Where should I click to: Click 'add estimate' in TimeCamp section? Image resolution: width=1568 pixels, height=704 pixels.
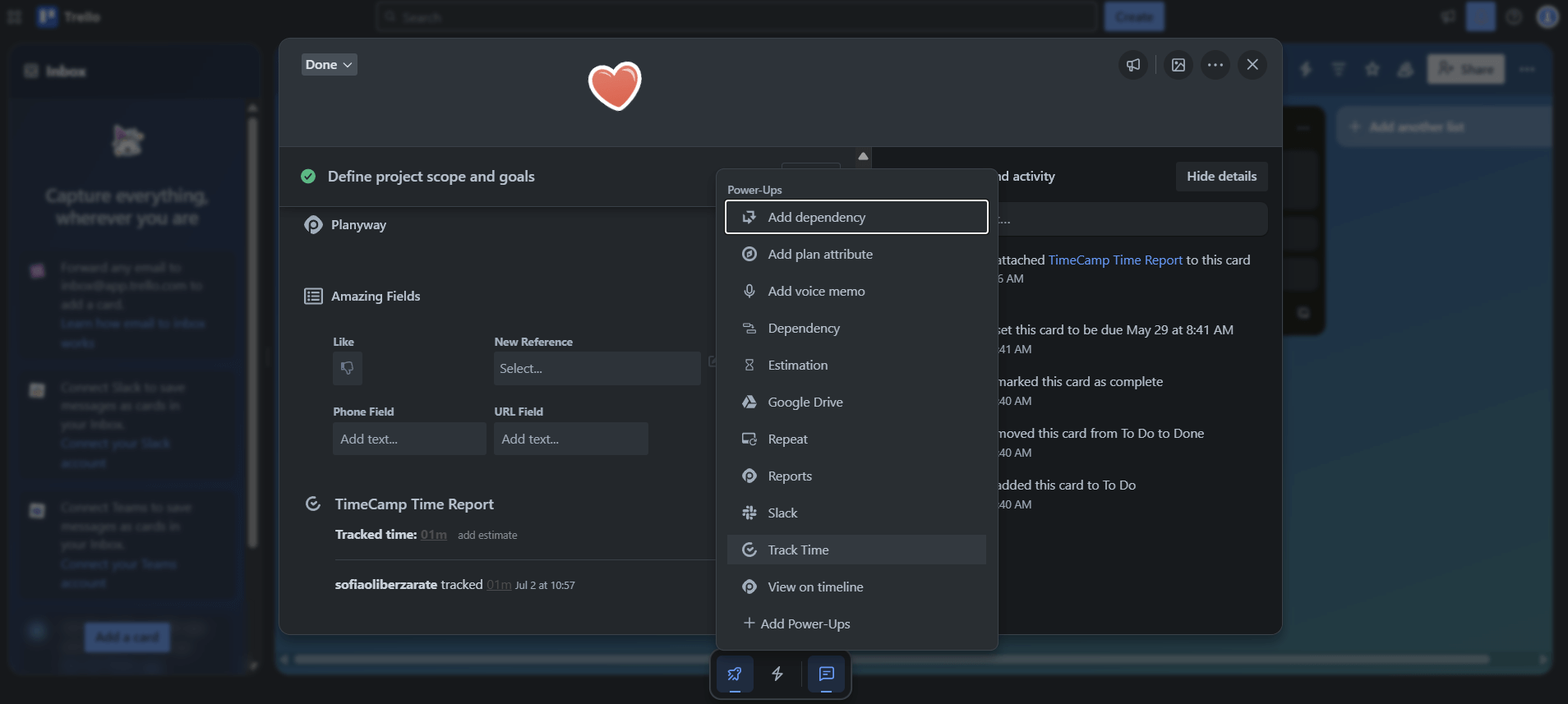coord(487,535)
